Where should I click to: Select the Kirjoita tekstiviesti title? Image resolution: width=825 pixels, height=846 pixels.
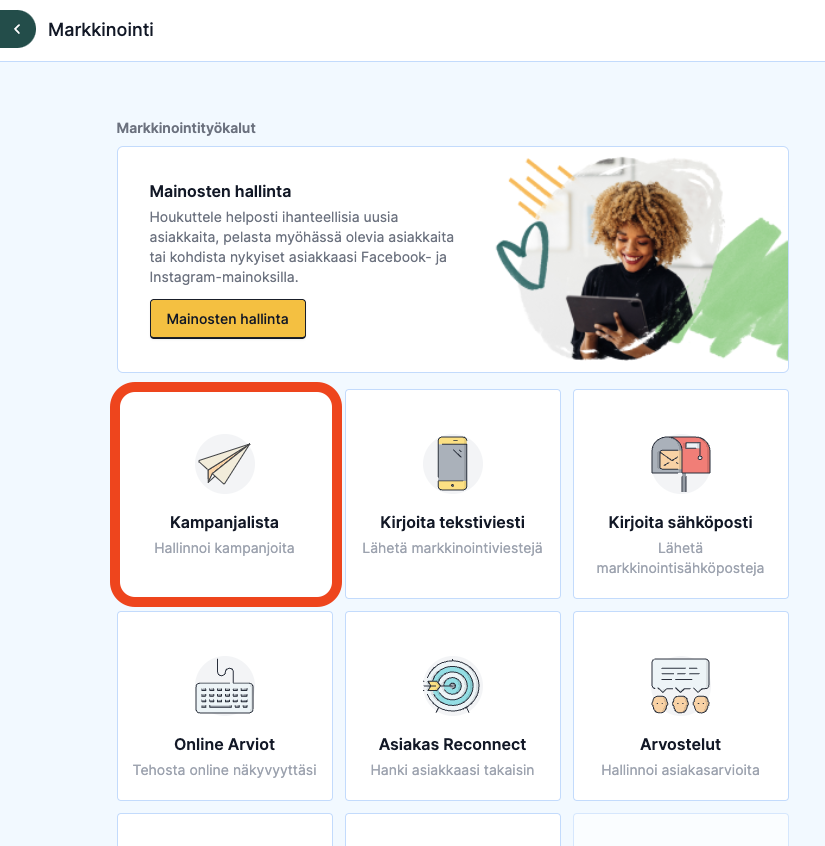pos(452,522)
